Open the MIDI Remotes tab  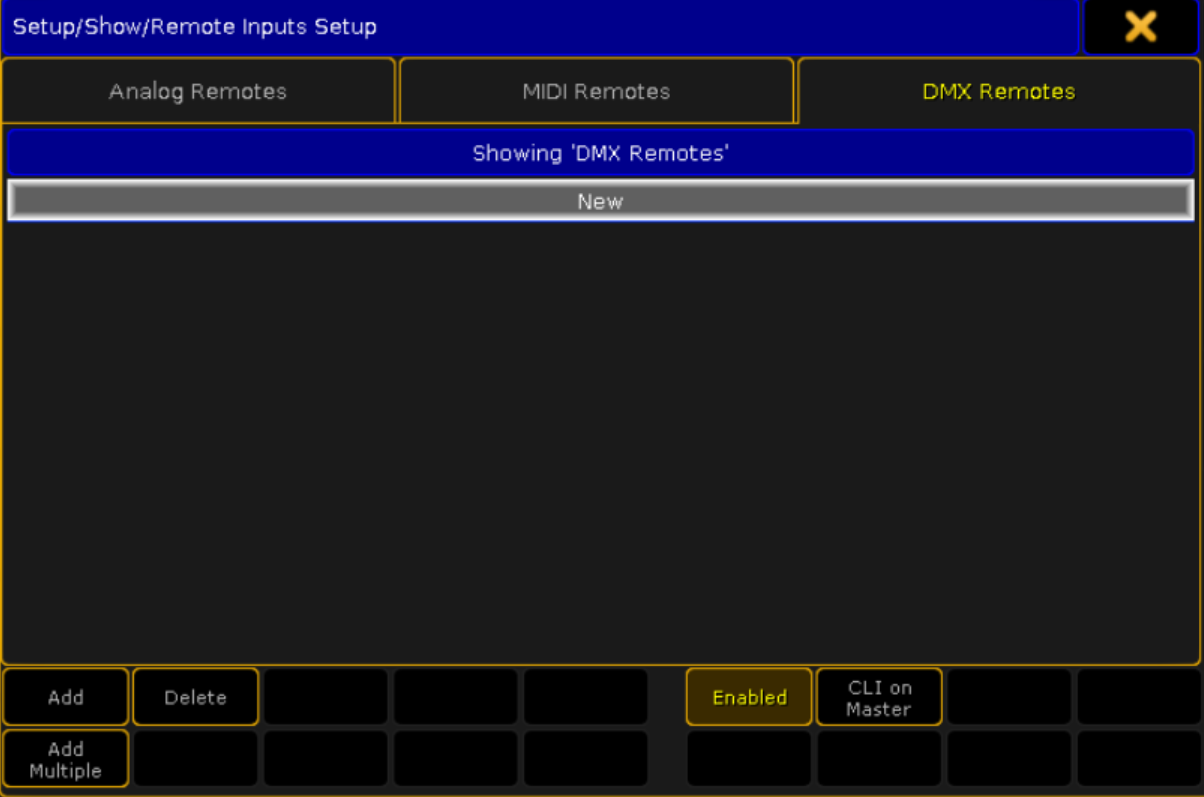pos(596,91)
